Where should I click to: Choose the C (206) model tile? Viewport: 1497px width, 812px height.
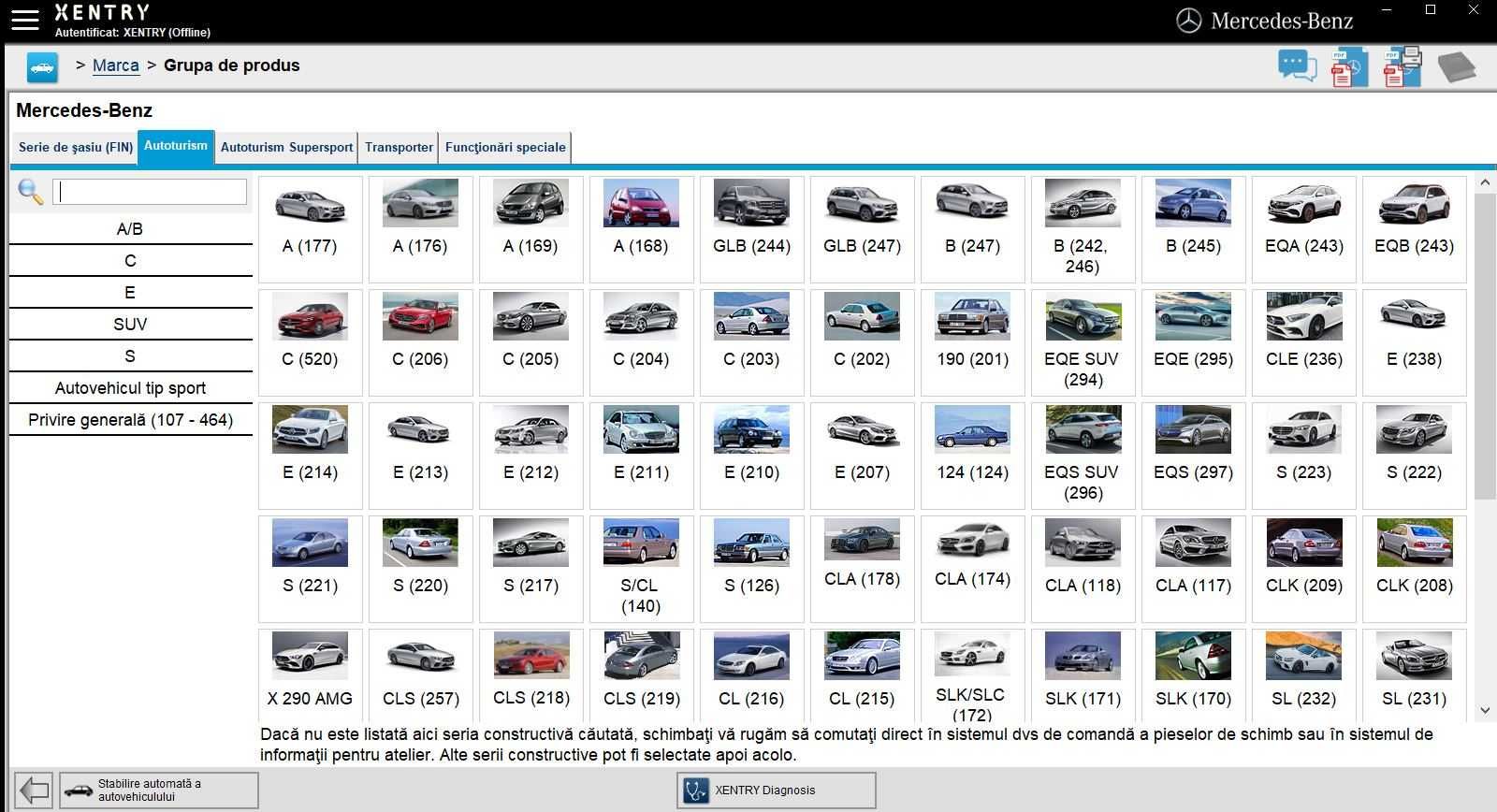(421, 342)
